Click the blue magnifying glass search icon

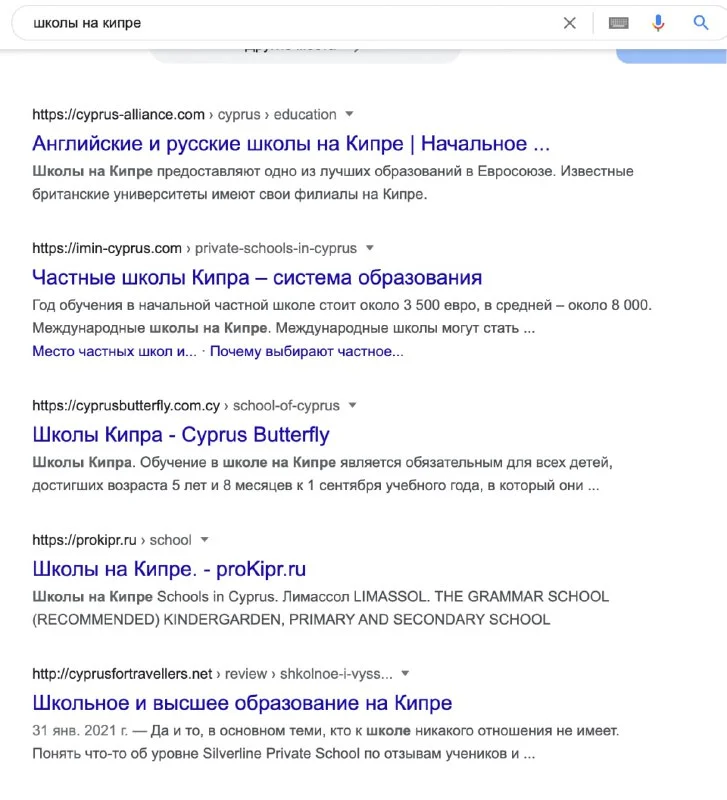pyautogui.click(x=701, y=23)
